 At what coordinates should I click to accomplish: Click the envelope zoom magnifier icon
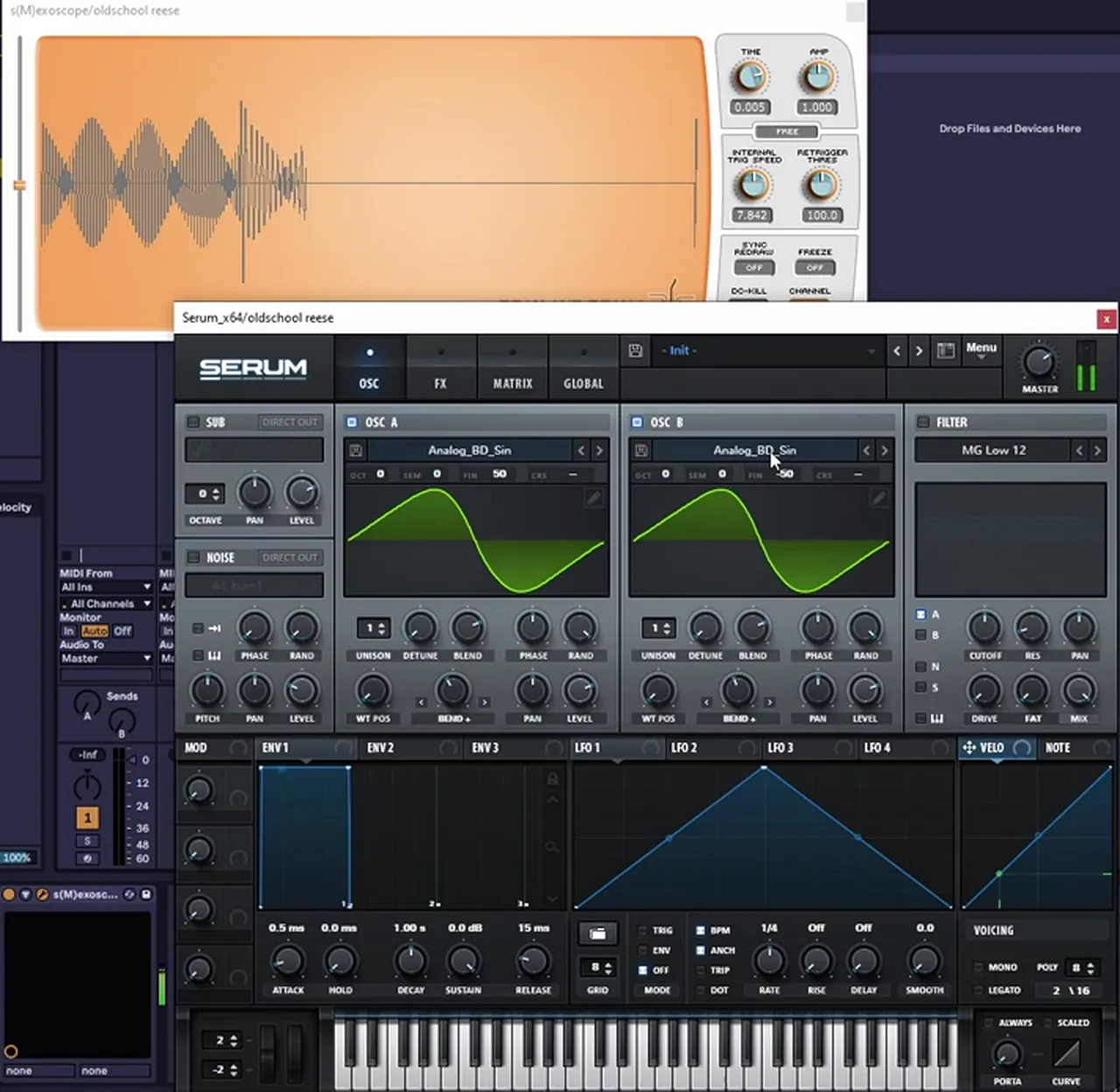552,846
